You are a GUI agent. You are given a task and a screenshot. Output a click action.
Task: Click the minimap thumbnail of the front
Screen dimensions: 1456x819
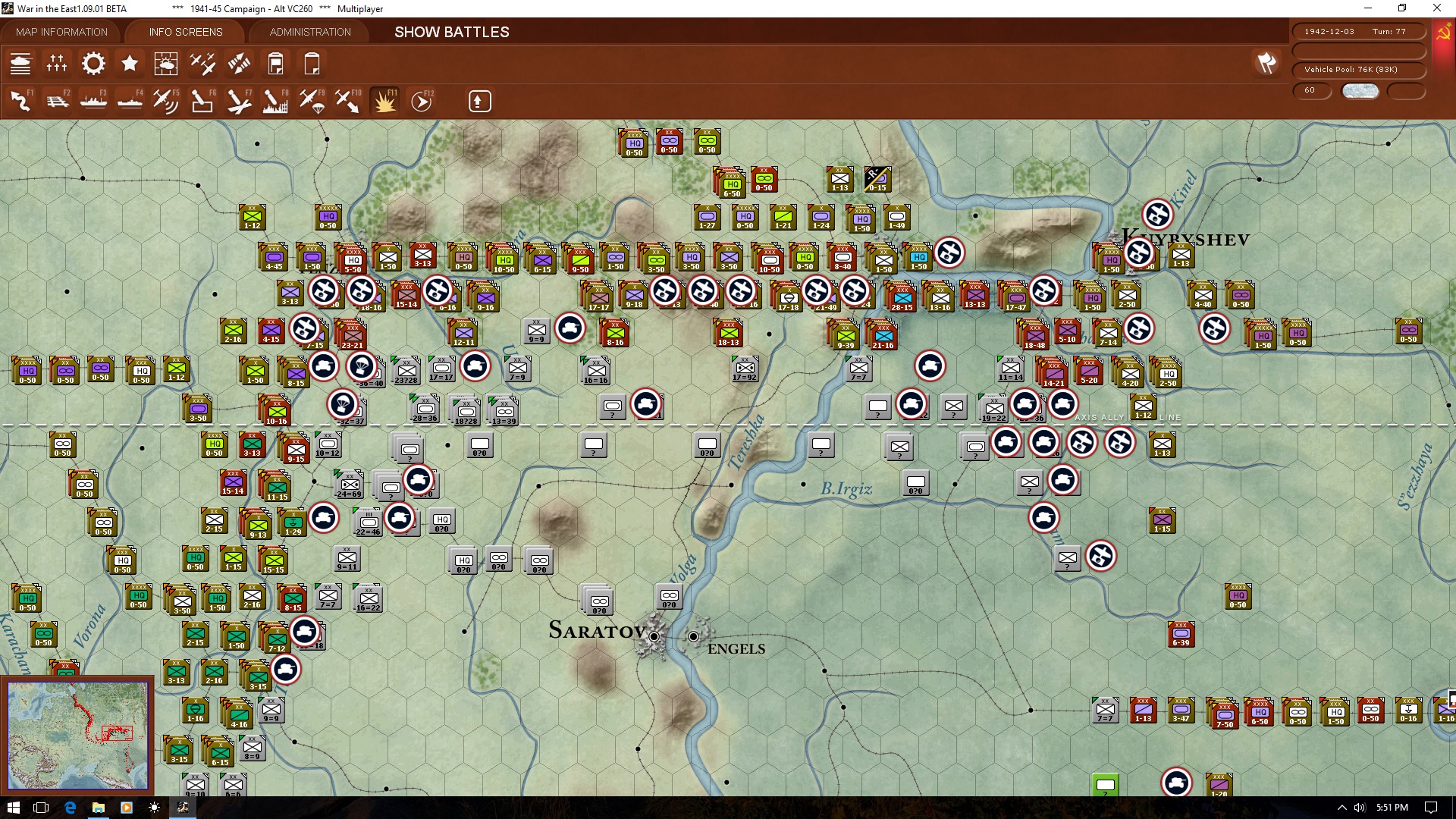pyautogui.click(x=77, y=734)
